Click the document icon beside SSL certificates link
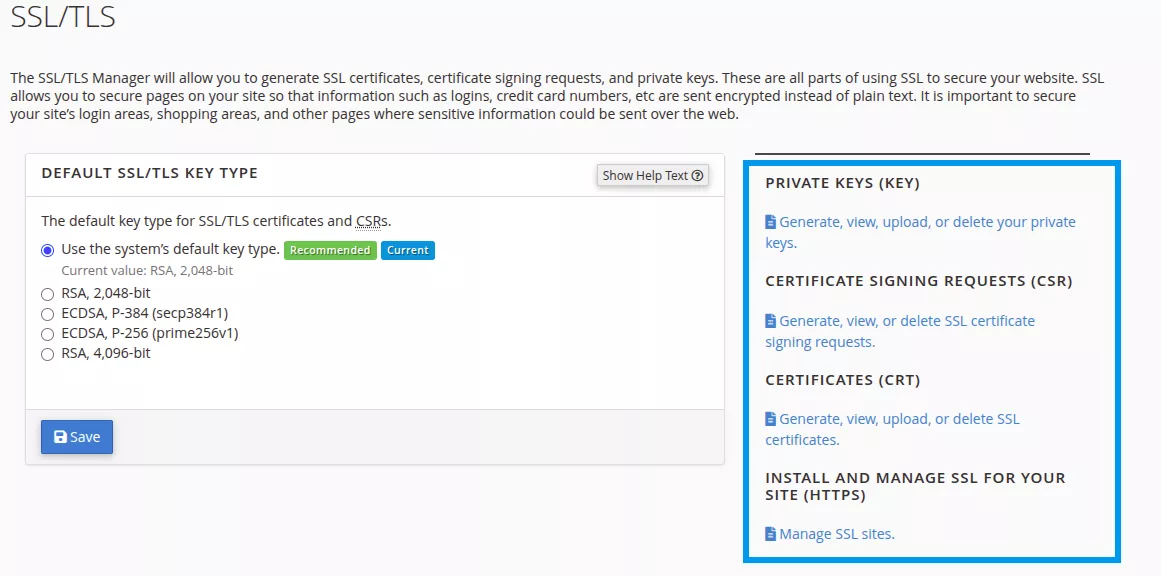Screen dimensions: 1161x576 [x=771, y=419]
